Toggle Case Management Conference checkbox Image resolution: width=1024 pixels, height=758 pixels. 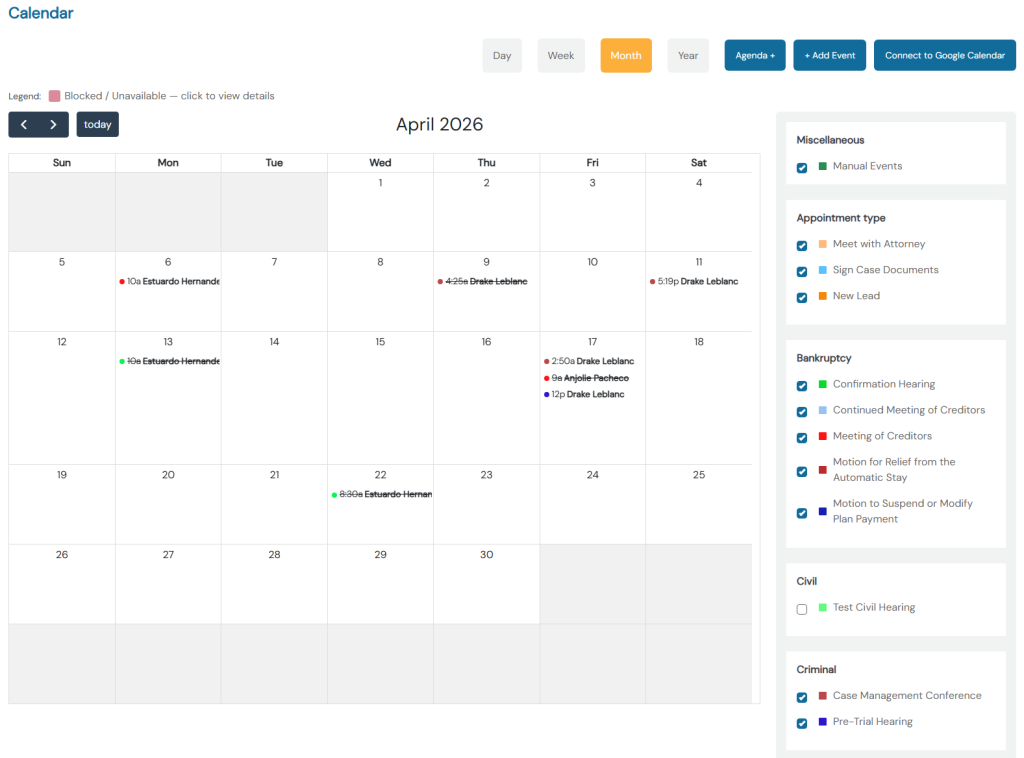(x=802, y=697)
